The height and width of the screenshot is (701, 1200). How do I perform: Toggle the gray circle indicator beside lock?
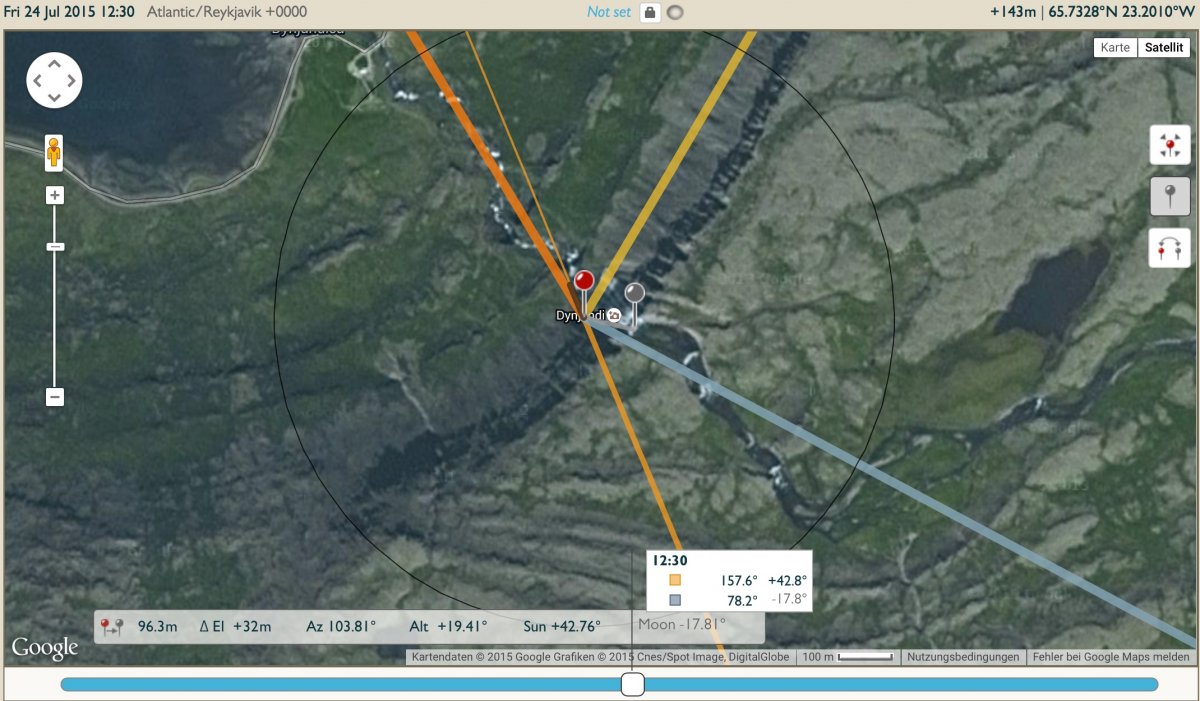pos(676,13)
